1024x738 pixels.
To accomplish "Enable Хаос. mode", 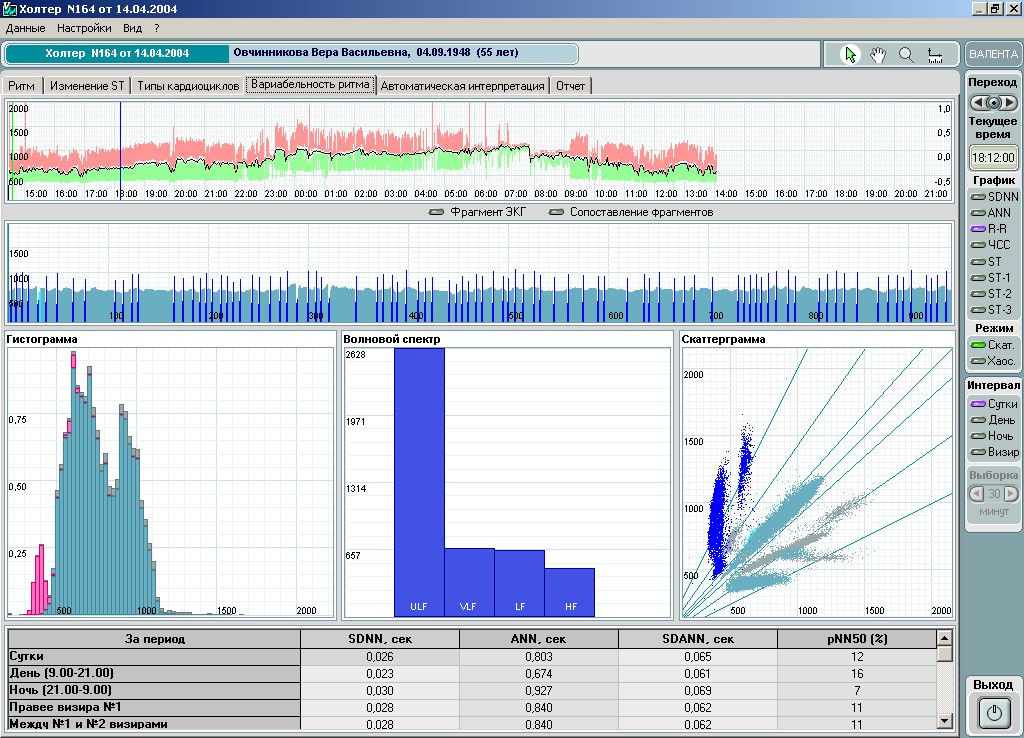I will (993, 360).
